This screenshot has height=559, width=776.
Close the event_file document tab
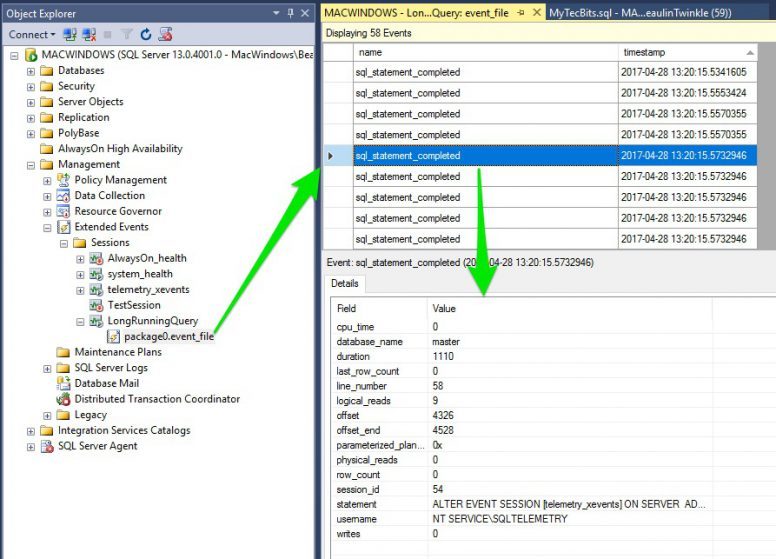[536, 13]
